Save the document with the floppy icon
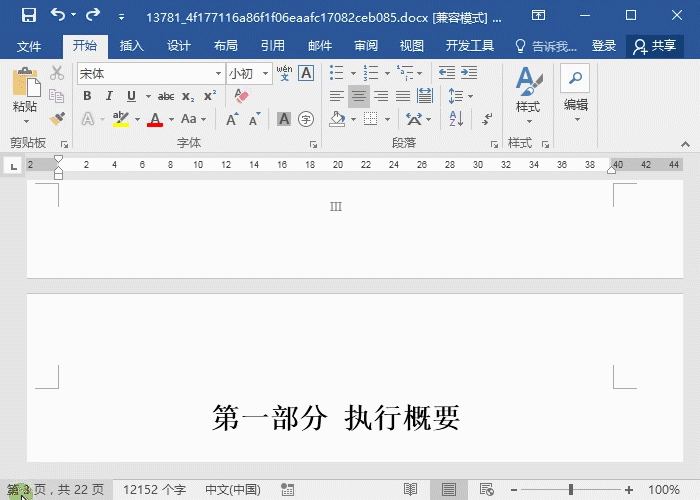700x500 pixels. click(29, 16)
